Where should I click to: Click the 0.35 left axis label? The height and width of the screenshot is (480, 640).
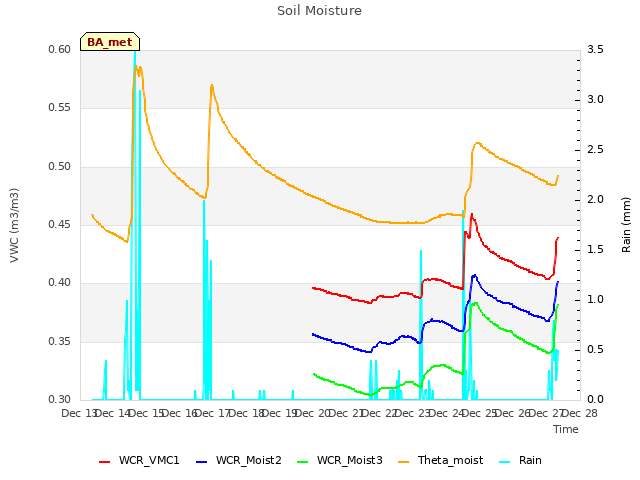60,341
